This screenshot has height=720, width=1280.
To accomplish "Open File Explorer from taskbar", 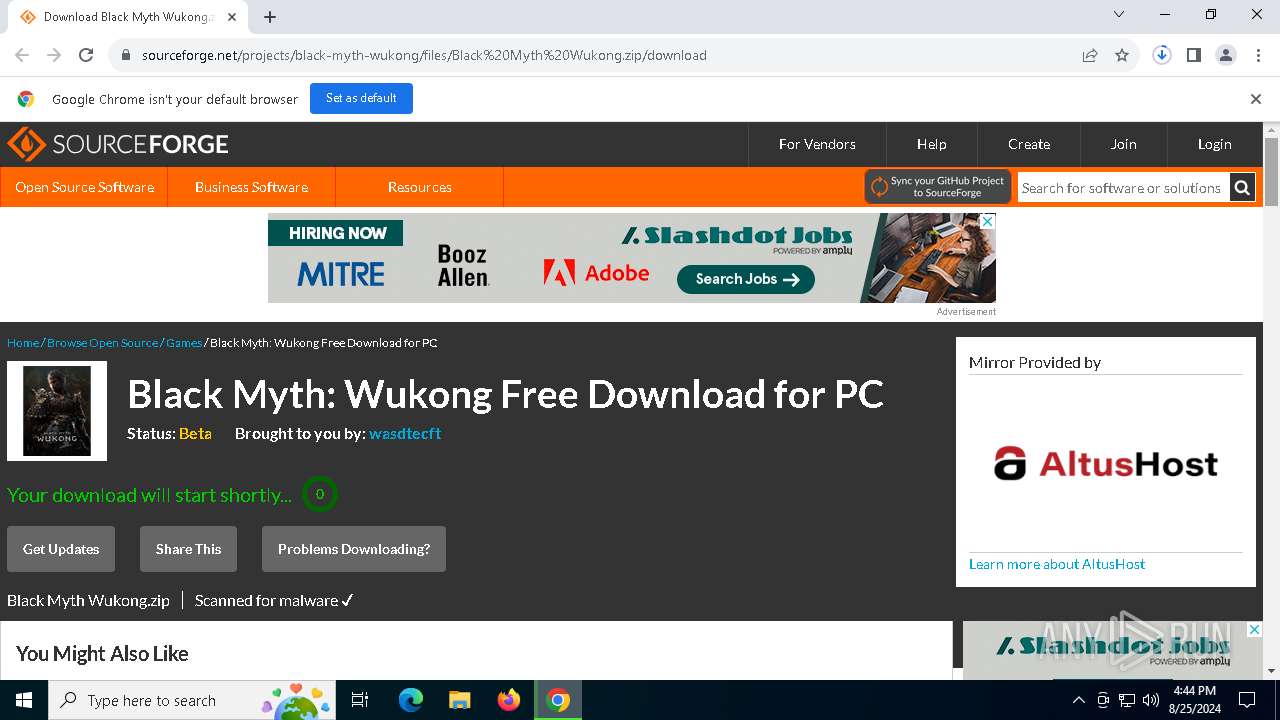I will click(459, 700).
